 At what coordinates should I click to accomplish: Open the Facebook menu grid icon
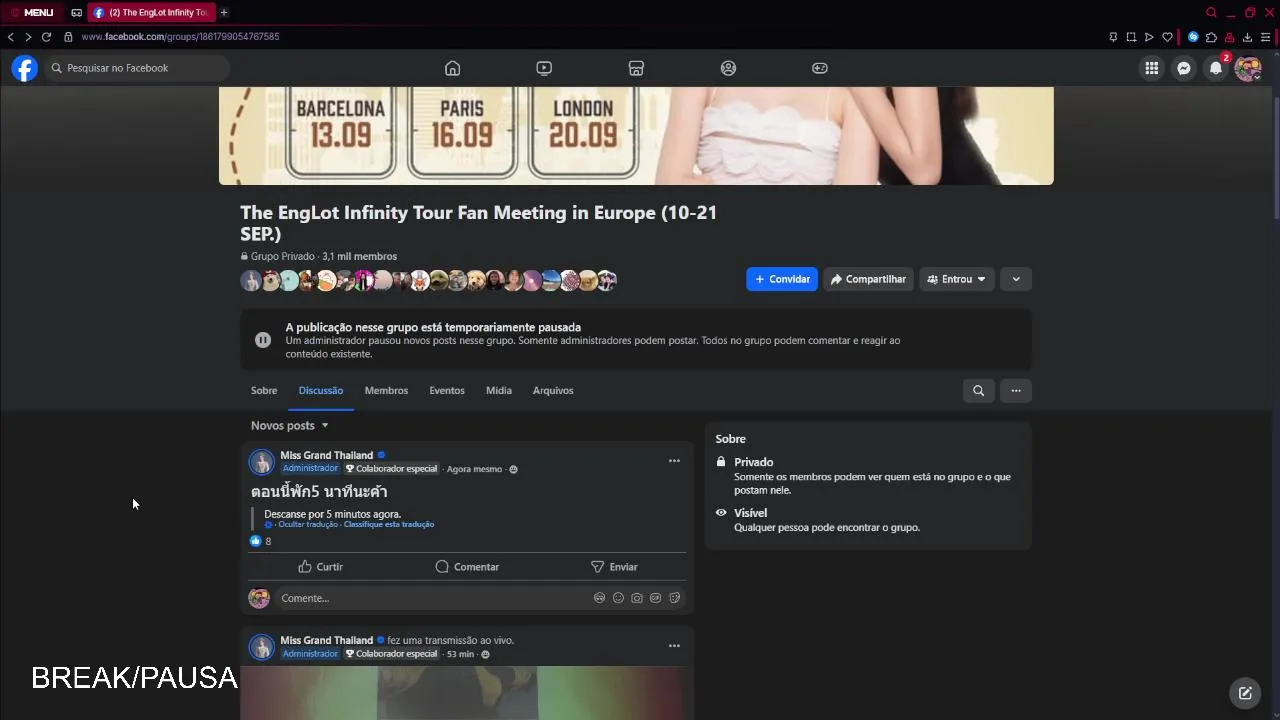coord(1152,68)
